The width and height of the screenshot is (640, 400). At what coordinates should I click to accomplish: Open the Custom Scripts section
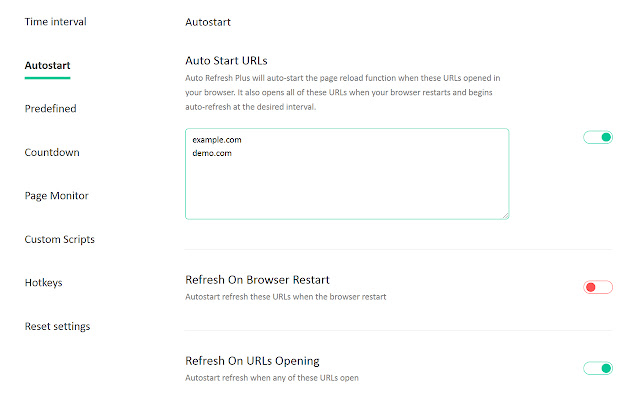(x=60, y=239)
